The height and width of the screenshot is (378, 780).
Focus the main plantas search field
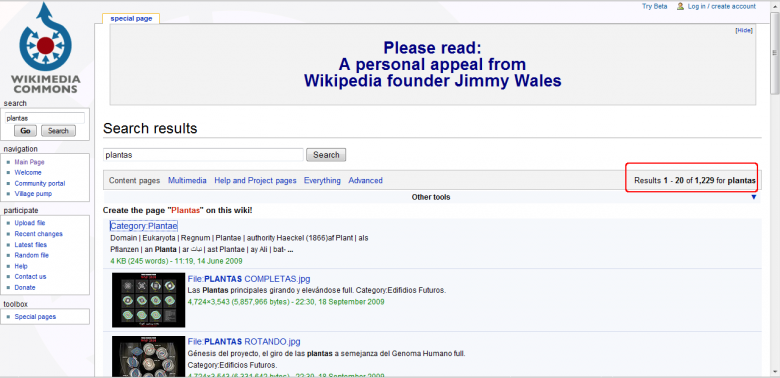pyautogui.click(x=203, y=155)
